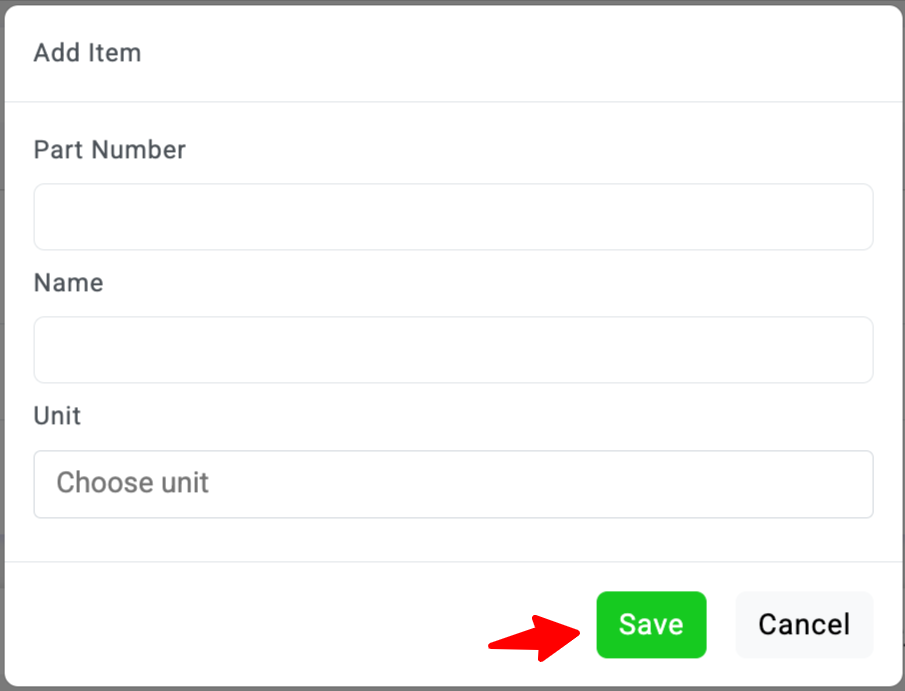This screenshot has width=905, height=691.
Task: Focus the Name text field
Action: click(453, 350)
